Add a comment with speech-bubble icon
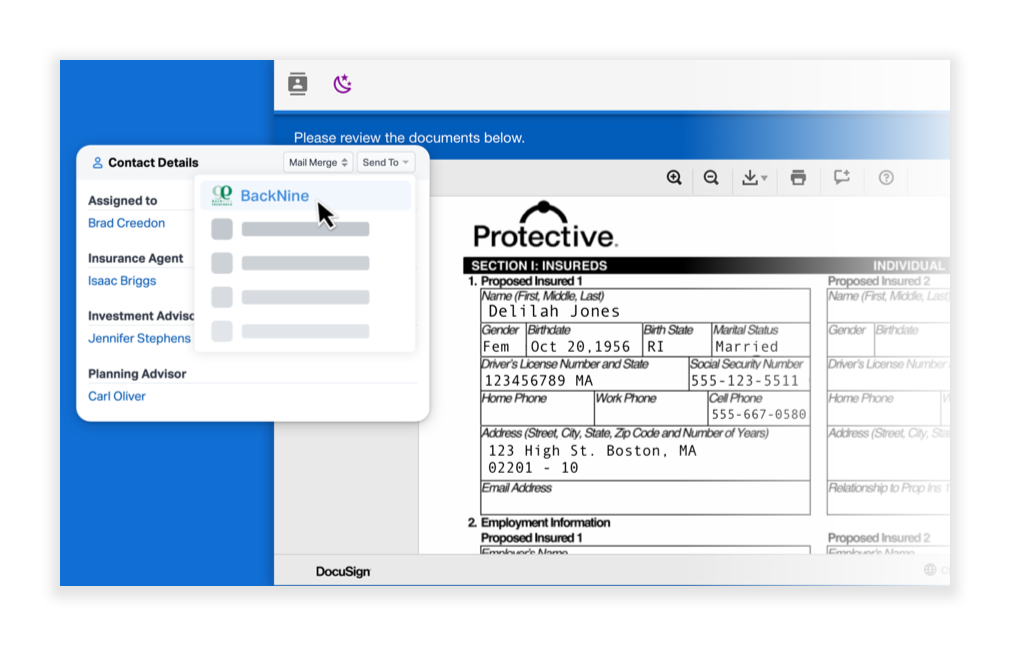 tap(841, 178)
